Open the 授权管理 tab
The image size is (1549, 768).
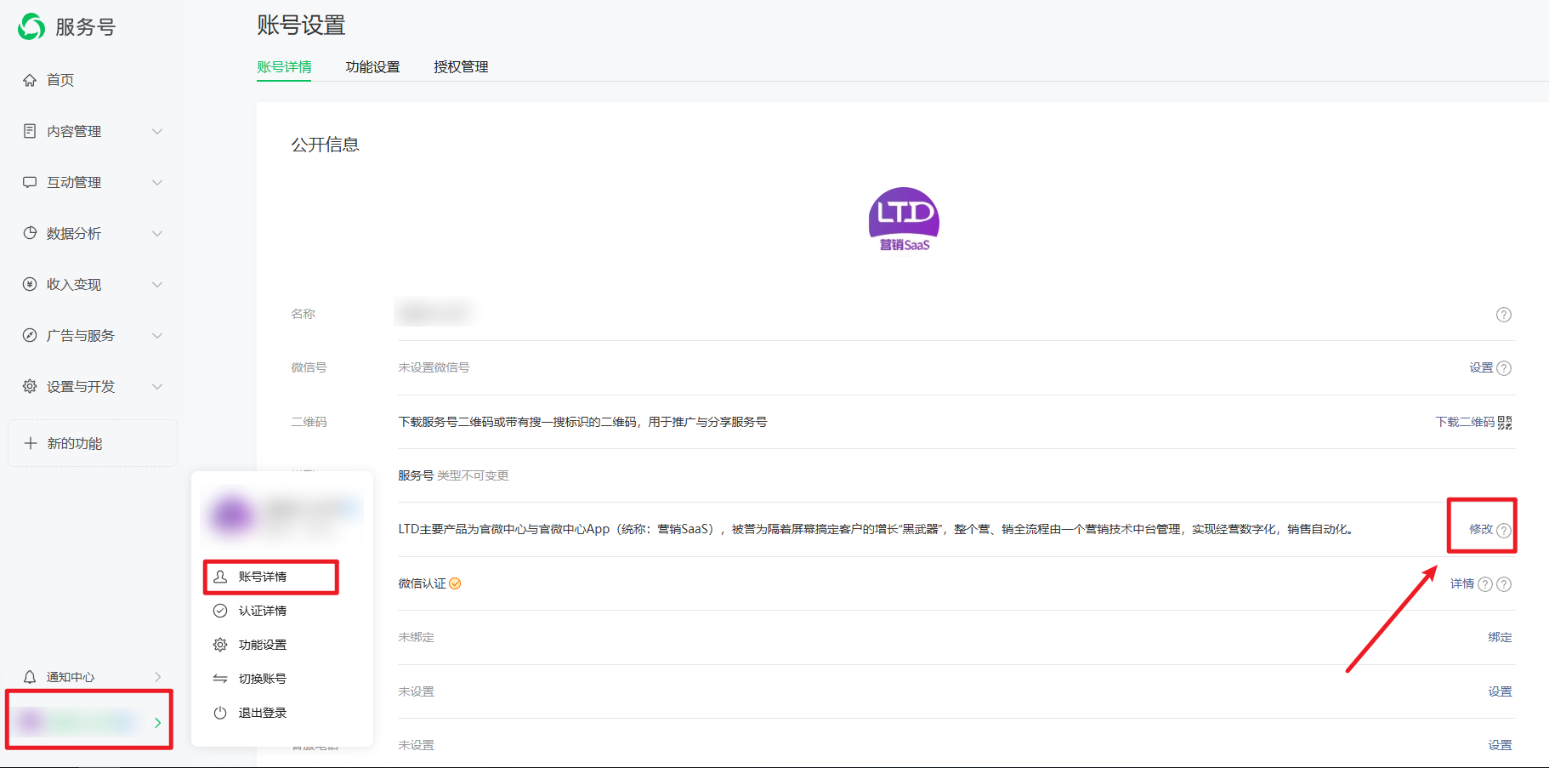point(461,67)
